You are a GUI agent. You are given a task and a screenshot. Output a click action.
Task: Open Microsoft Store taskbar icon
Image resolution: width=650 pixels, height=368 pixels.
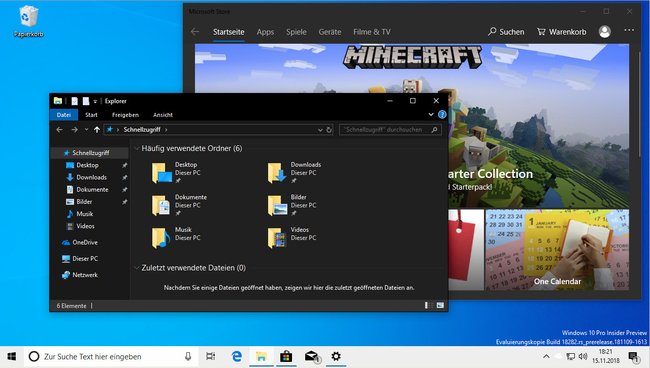pyautogui.click(x=286, y=356)
